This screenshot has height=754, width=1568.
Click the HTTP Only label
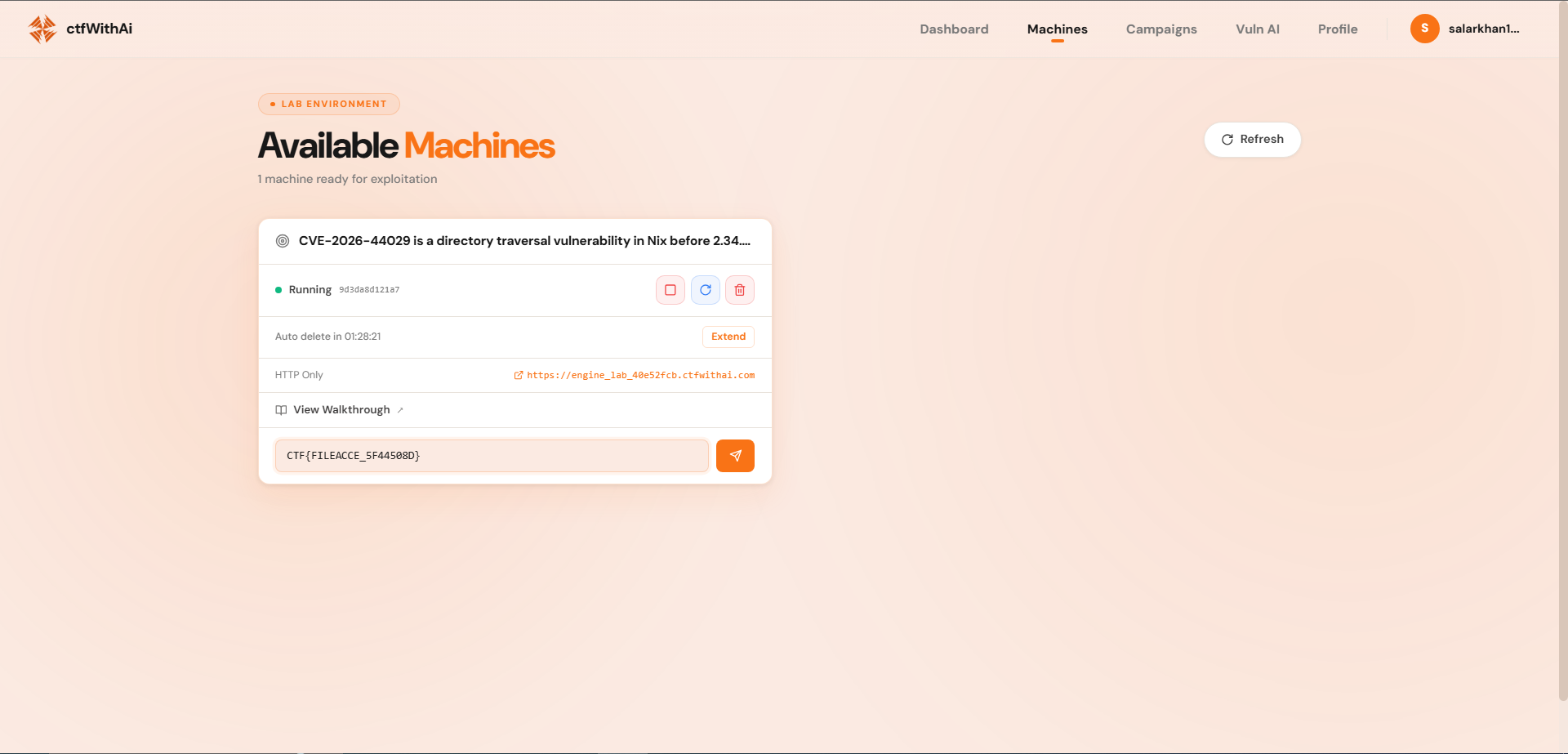(x=299, y=375)
